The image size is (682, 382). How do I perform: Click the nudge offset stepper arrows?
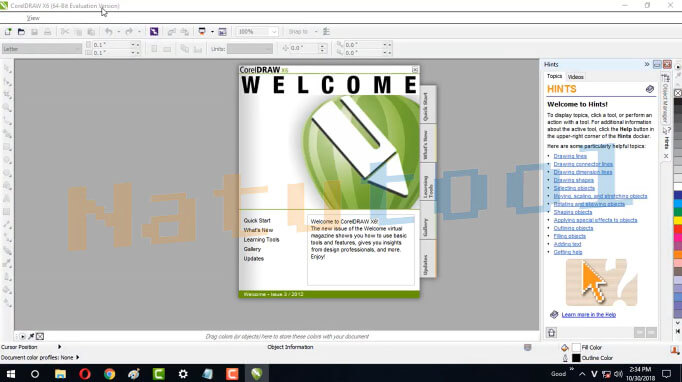click(322, 48)
